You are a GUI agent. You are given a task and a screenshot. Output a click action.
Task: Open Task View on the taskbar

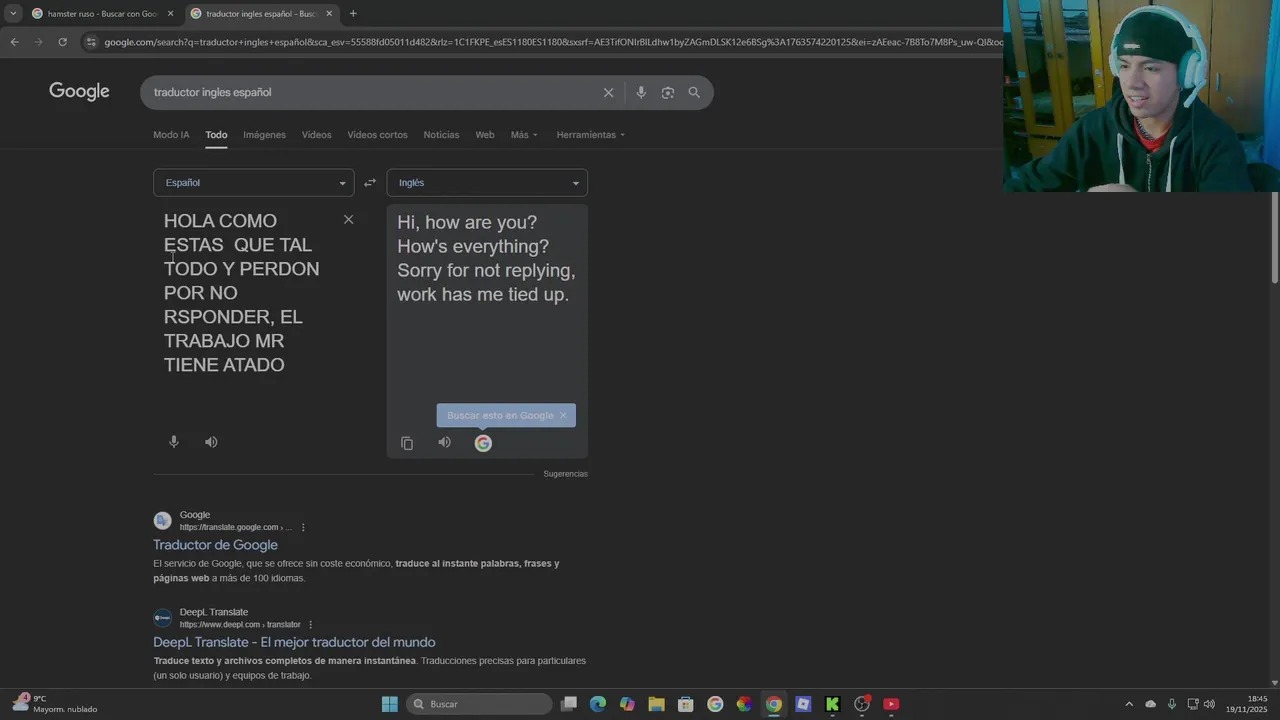(569, 704)
